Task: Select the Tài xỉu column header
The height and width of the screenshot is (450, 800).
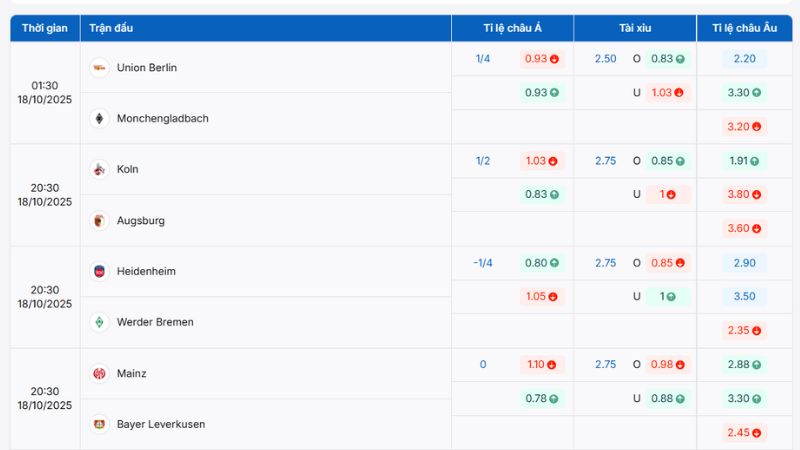Action: (x=635, y=28)
